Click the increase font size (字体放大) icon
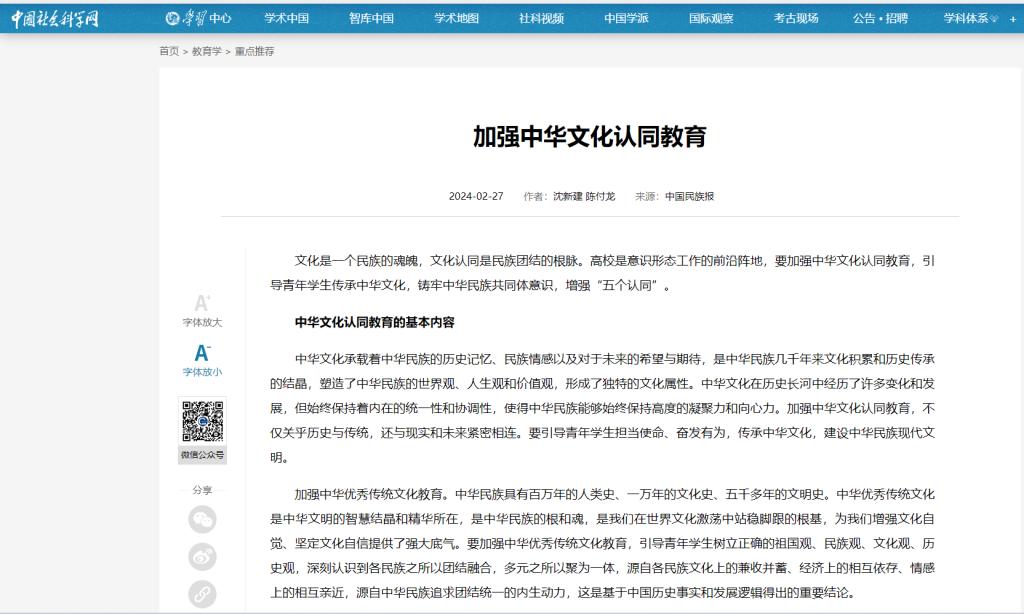The image size is (1024, 614). pos(202,303)
